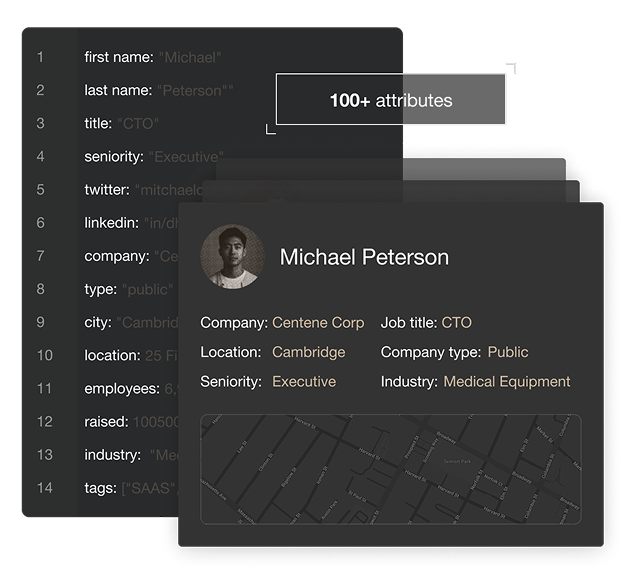Open the Medical Equipment industry link

[x=506, y=381]
